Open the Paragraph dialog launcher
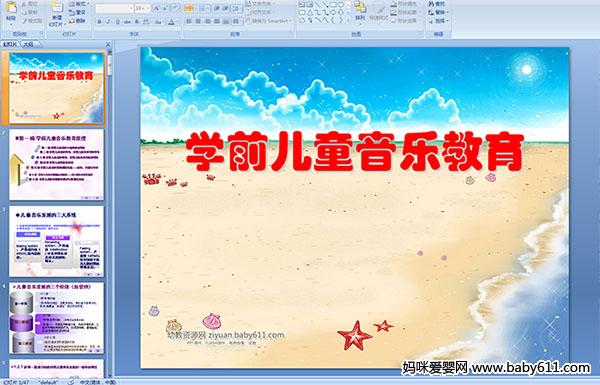This screenshot has width=600, height=385. click(292, 34)
